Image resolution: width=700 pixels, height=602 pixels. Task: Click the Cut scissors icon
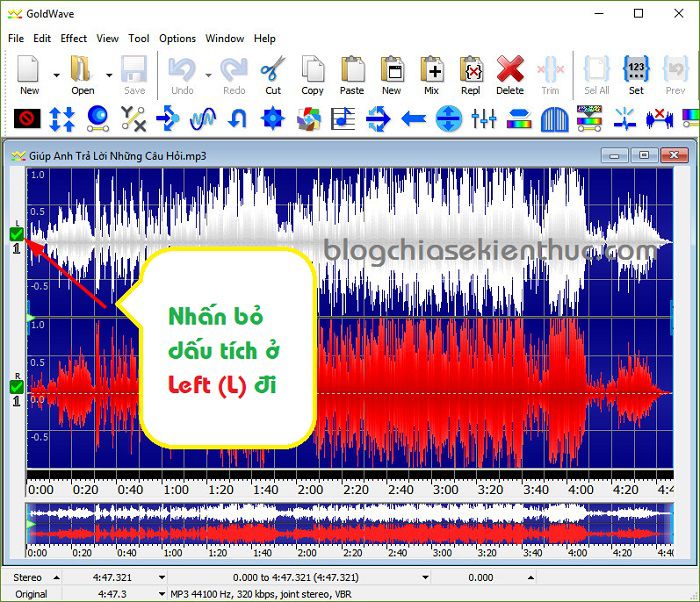pos(273,69)
